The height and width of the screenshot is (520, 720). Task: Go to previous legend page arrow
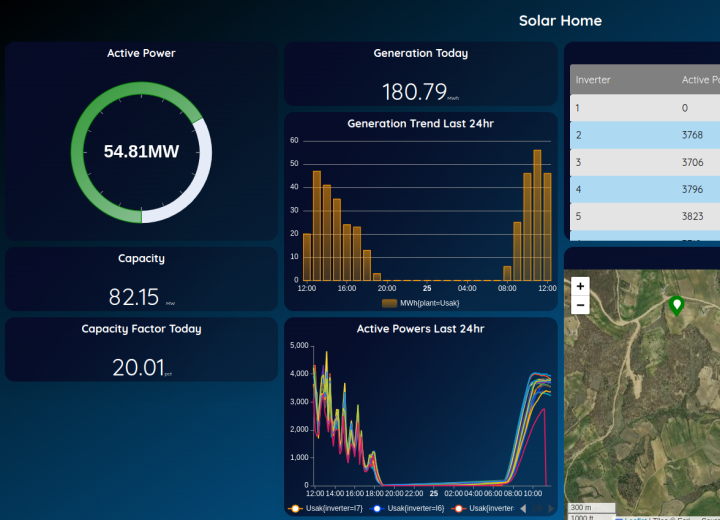click(x=523, y=509)
